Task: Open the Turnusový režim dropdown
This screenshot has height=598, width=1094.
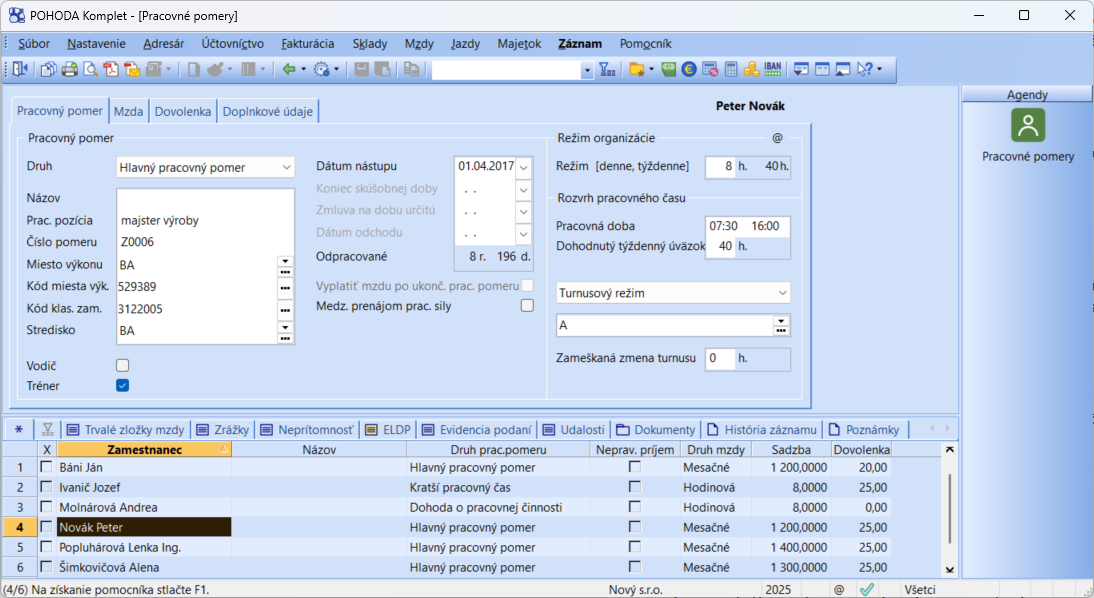Action: click(782, 293)
